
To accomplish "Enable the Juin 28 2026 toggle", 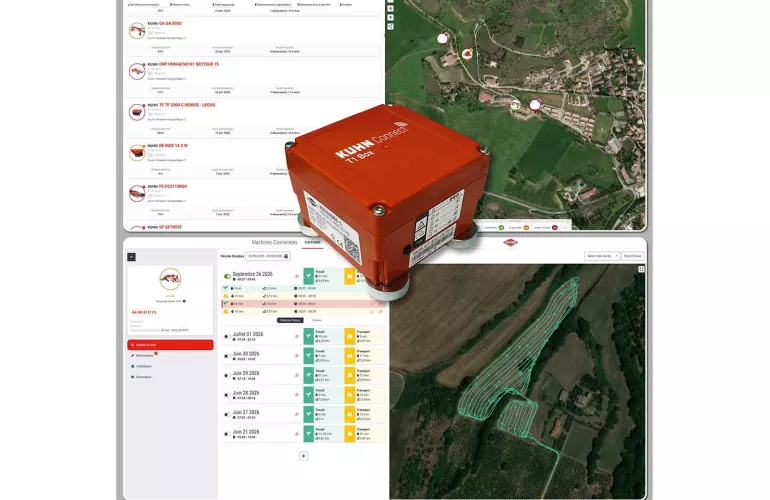I will click(227, 395).
